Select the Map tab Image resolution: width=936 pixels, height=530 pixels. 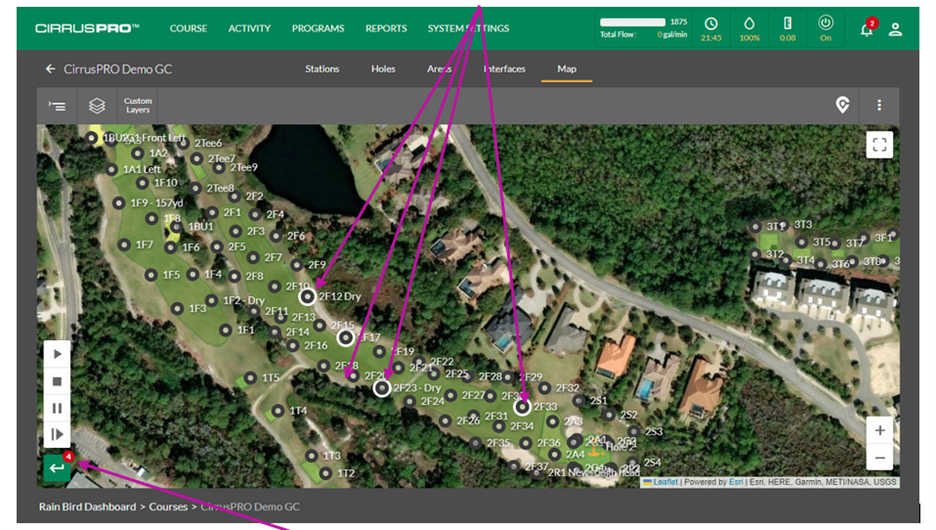pos(567,69)
